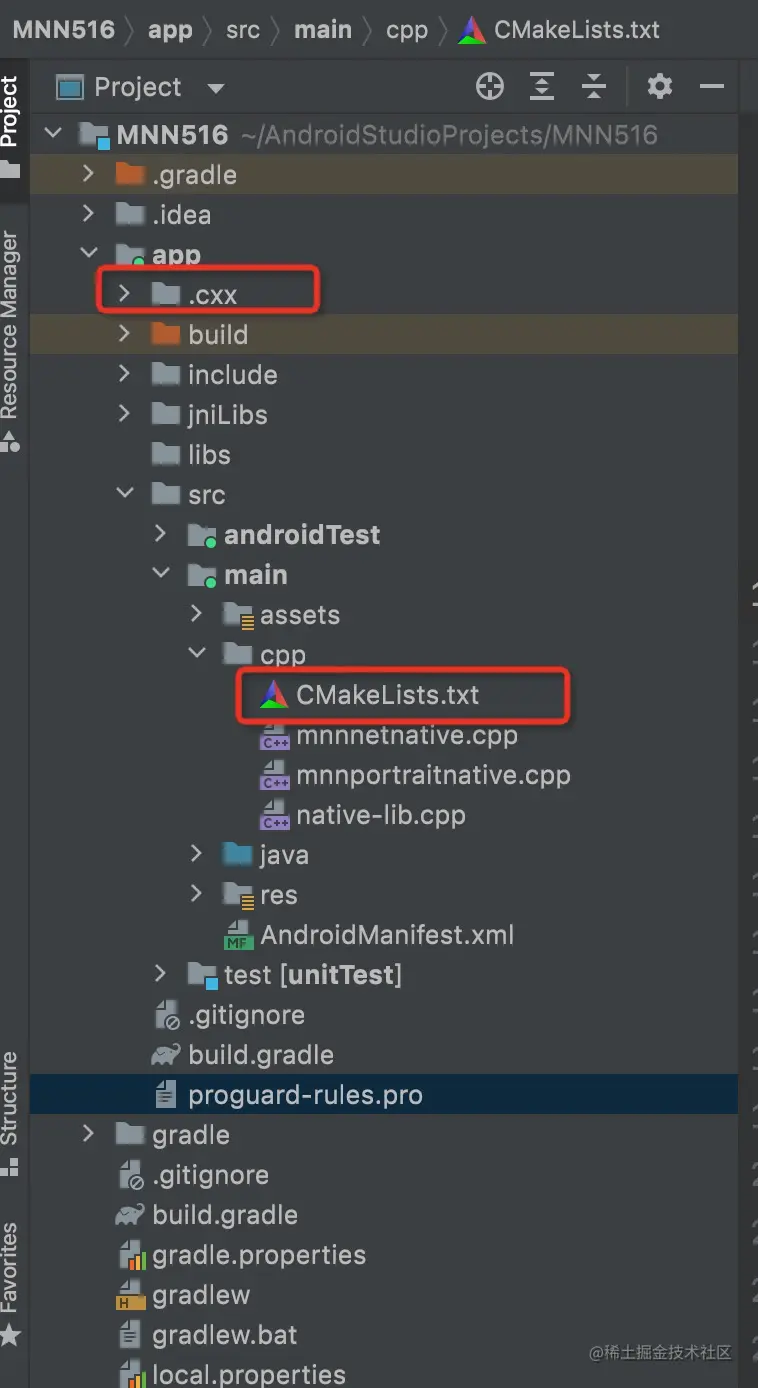This screenshot has width=758, height=1388.
Task: Click the Gradle elephant icon for app build.gradle
Action: click(165, 1055)
